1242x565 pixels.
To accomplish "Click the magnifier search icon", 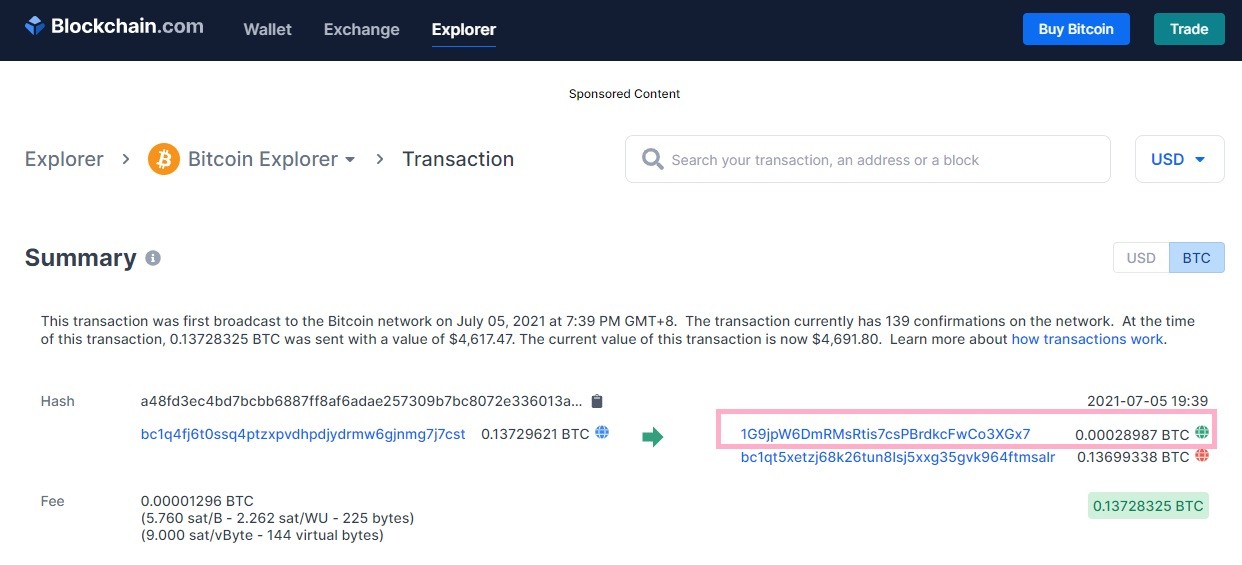I will coord(652,159).
